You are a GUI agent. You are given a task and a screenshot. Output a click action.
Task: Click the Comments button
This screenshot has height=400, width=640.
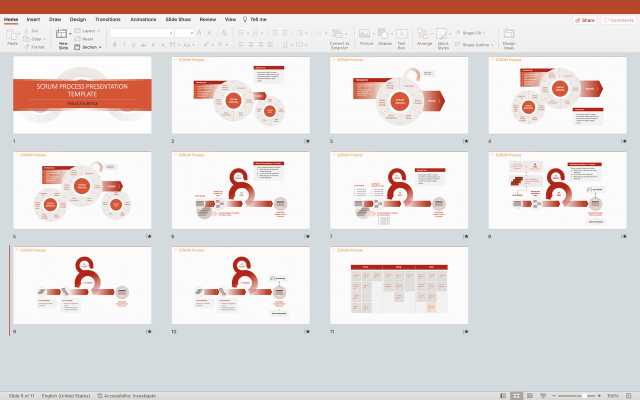(x=618, y=19)
